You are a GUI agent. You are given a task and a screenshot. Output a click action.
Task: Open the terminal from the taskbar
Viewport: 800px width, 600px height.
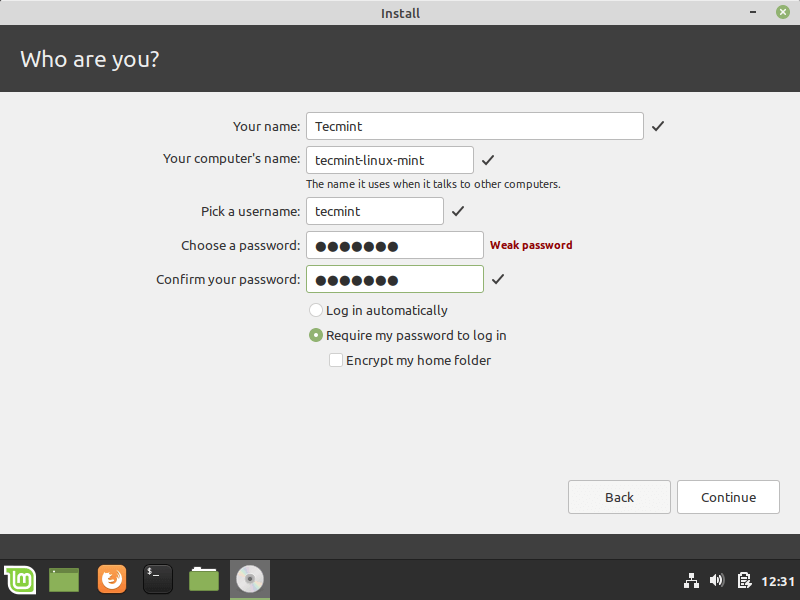pos(157,579)
